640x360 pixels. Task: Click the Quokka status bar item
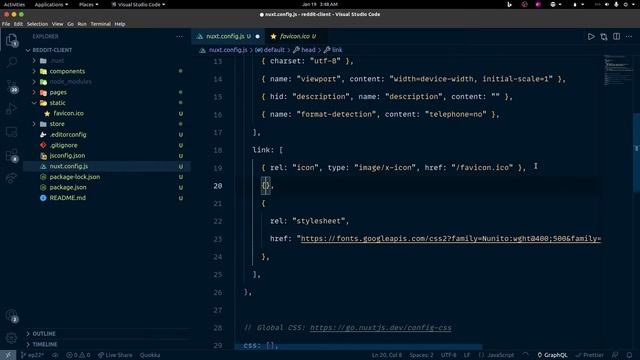pyautogui.click(x=150, y=355)
